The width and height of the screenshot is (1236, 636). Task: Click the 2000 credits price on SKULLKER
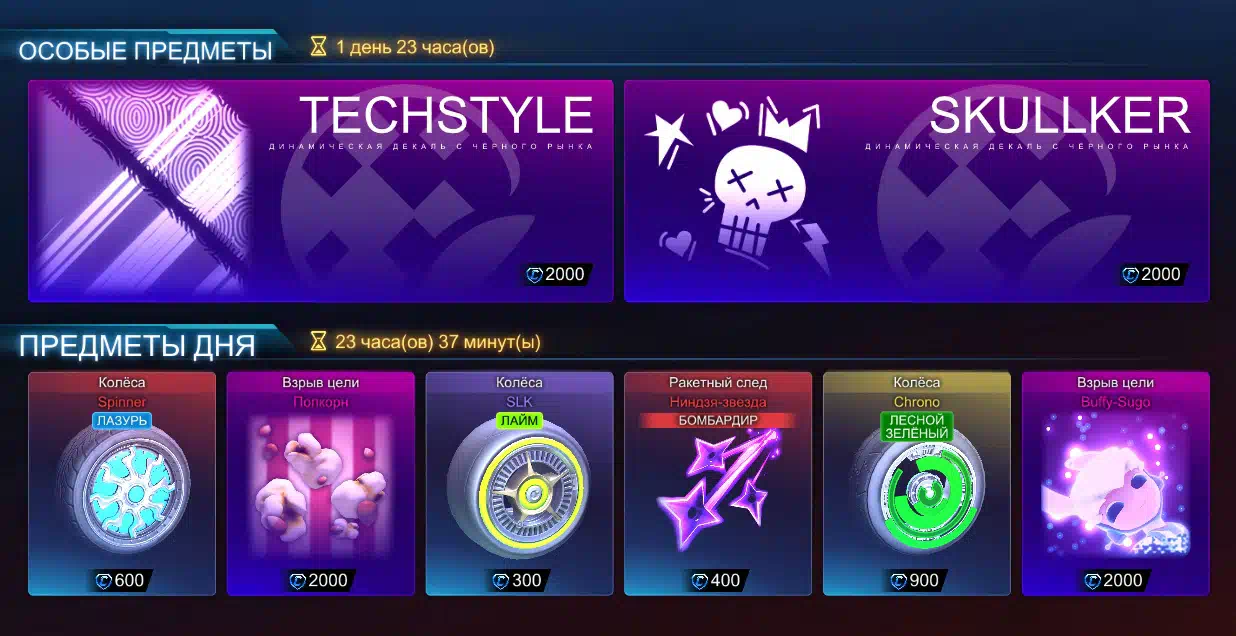click(x=1152, y=274)
